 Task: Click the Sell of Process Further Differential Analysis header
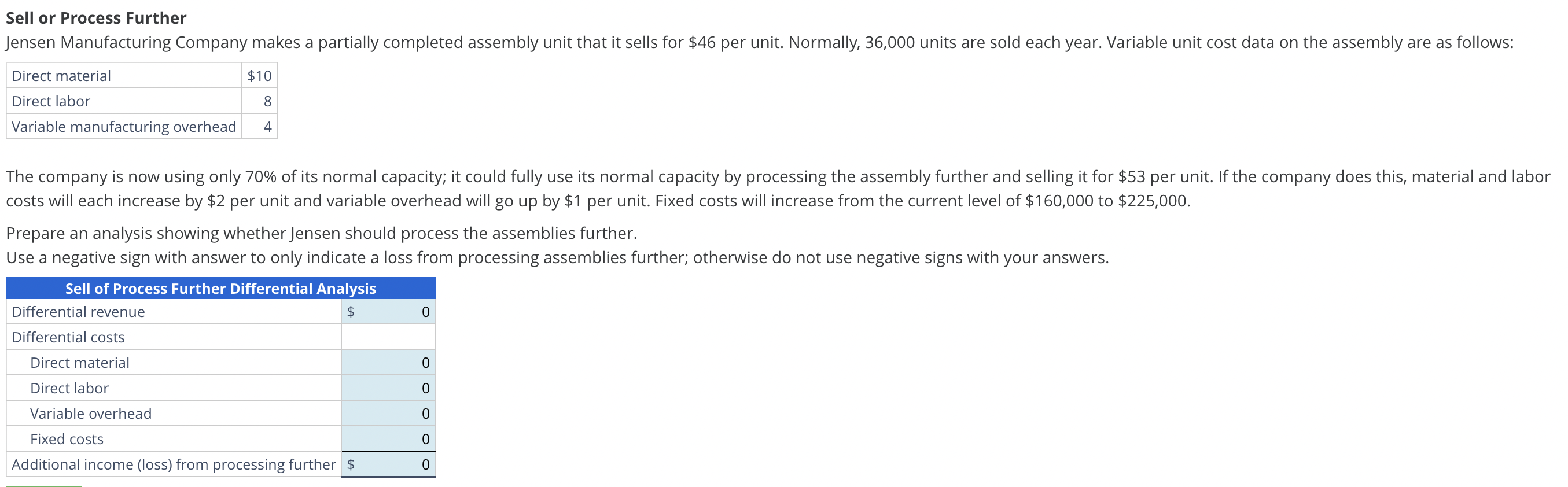[x=220, y=289]
